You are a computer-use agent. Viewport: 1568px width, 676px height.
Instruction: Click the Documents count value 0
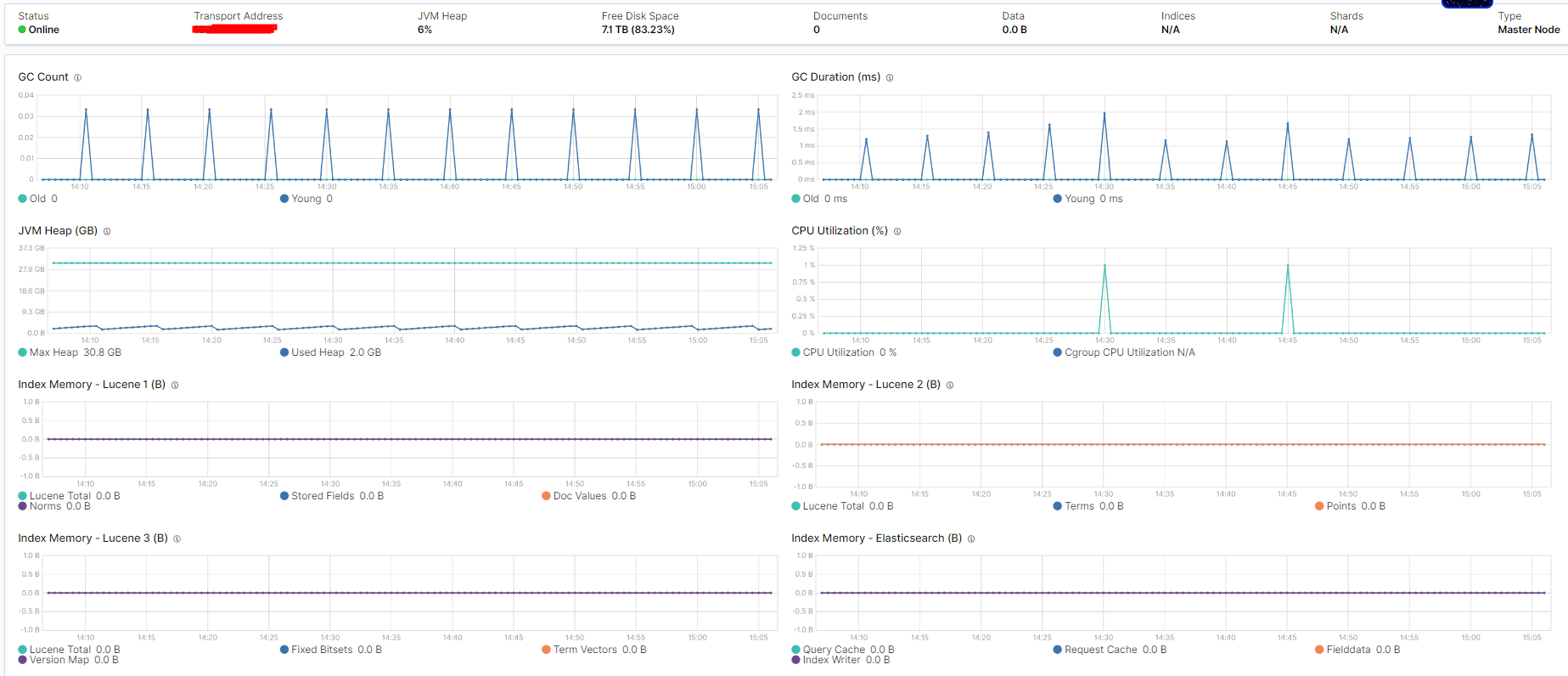point(817,30)
